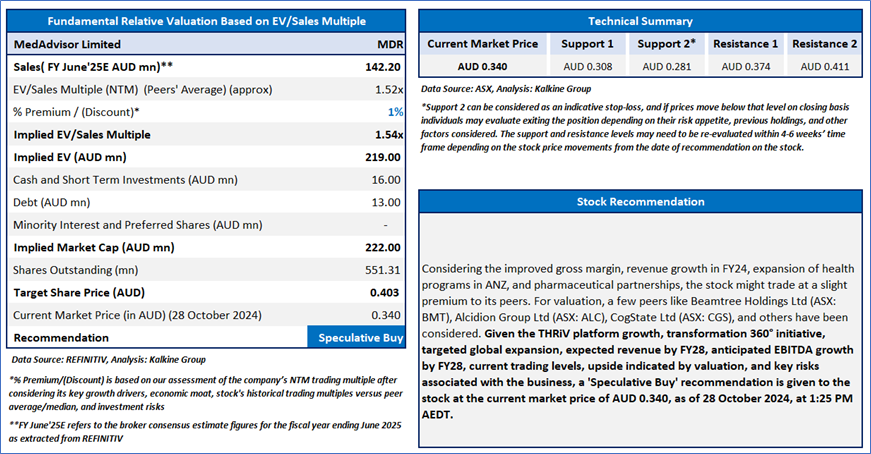Select 'Cash and Short Term Investments (AUD mn)' label
Image resolution: width=871 pixels, height=454 pixels.
[126, 179]
